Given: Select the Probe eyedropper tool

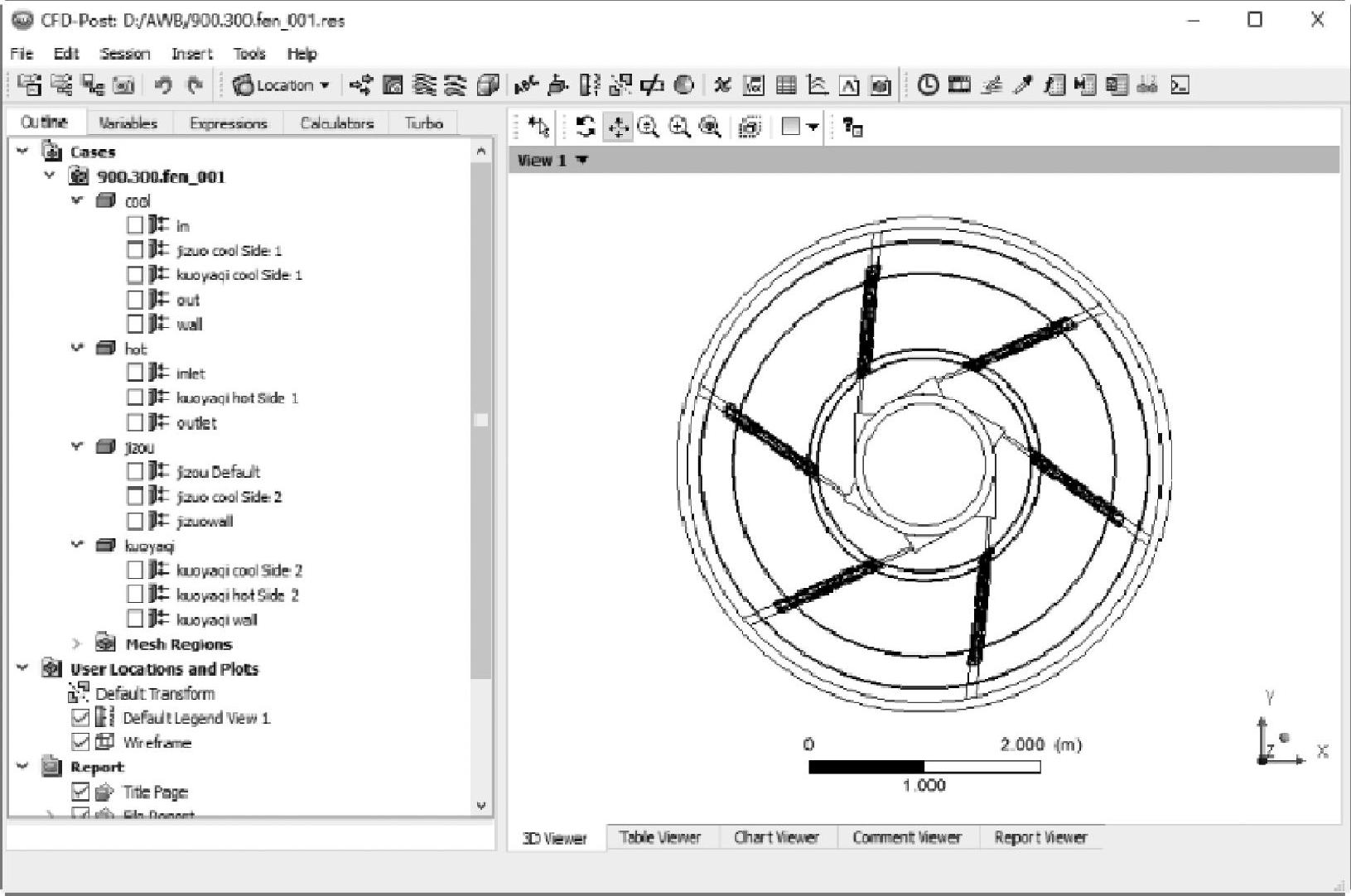Looking at the screenshot, I should point(1023,85).
